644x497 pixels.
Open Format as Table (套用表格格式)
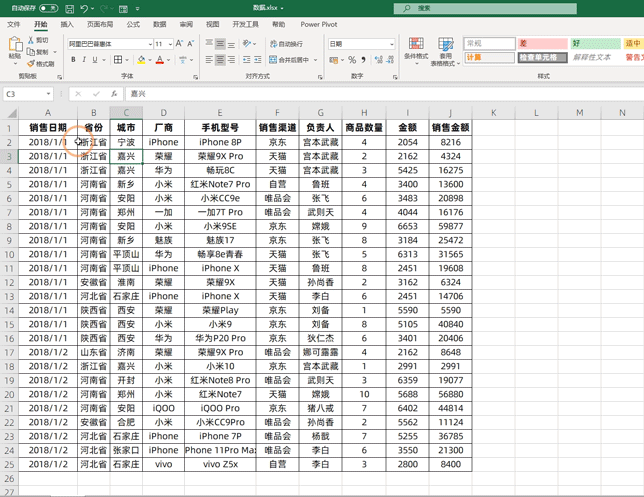(446, 51)
